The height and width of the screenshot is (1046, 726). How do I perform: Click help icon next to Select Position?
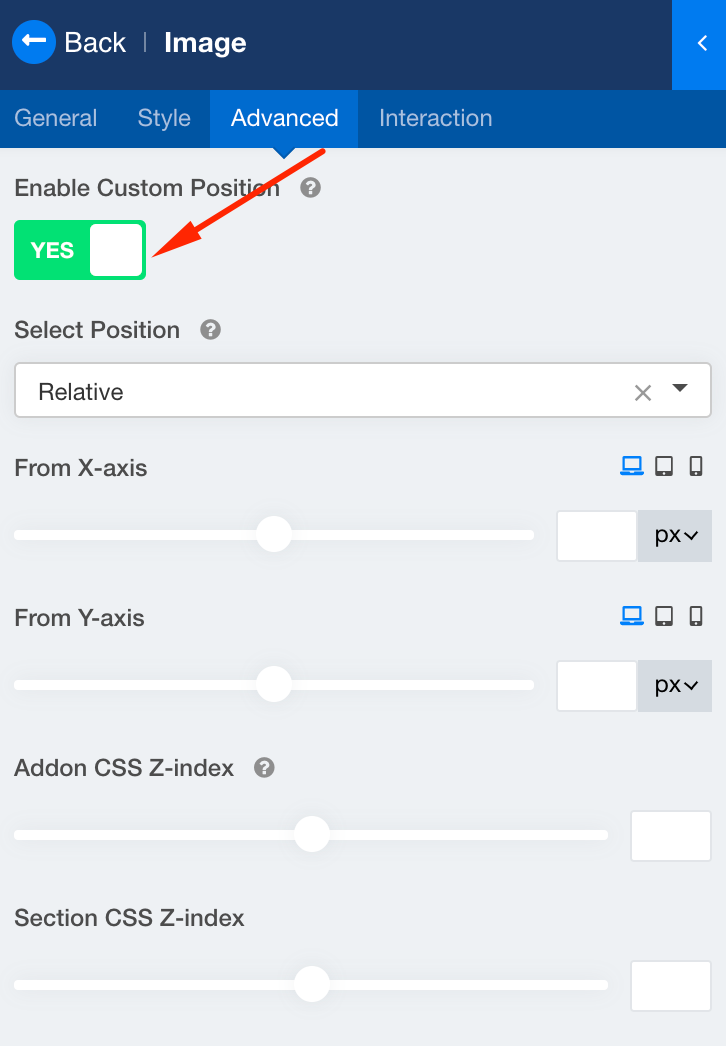click(x=210, y=330)
